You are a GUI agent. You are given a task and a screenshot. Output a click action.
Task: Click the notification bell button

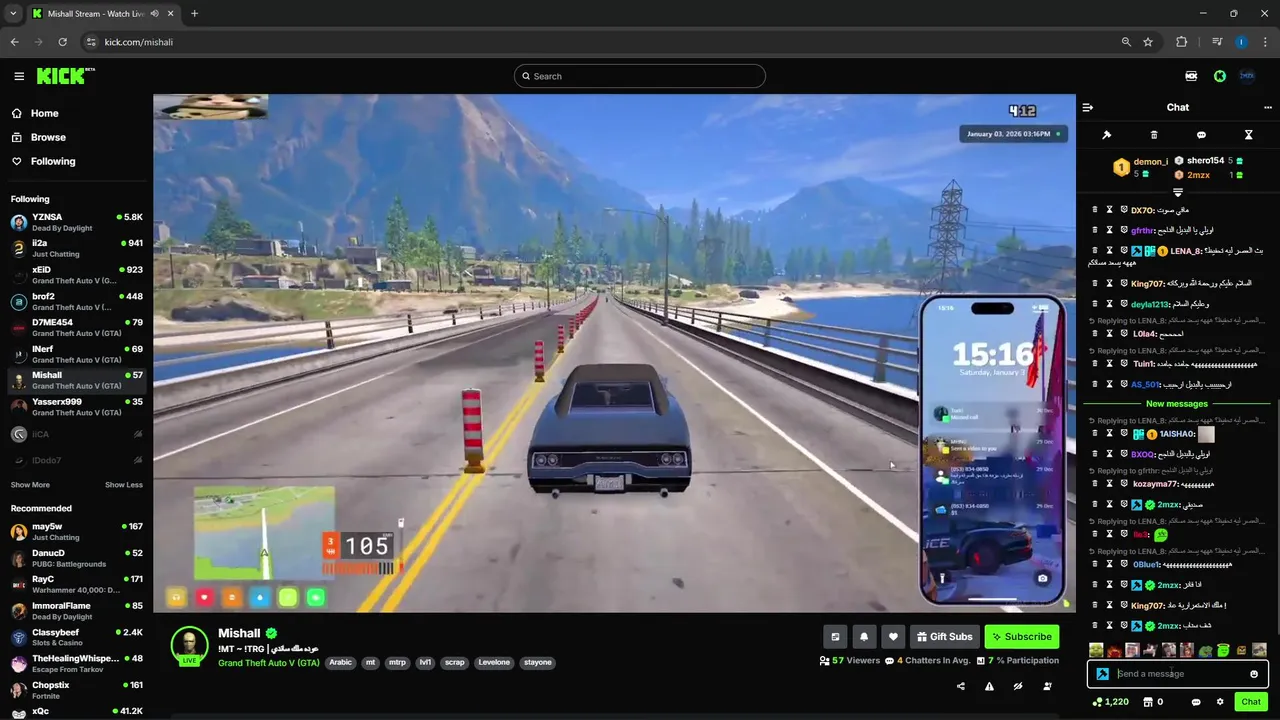tap(864, 636)
